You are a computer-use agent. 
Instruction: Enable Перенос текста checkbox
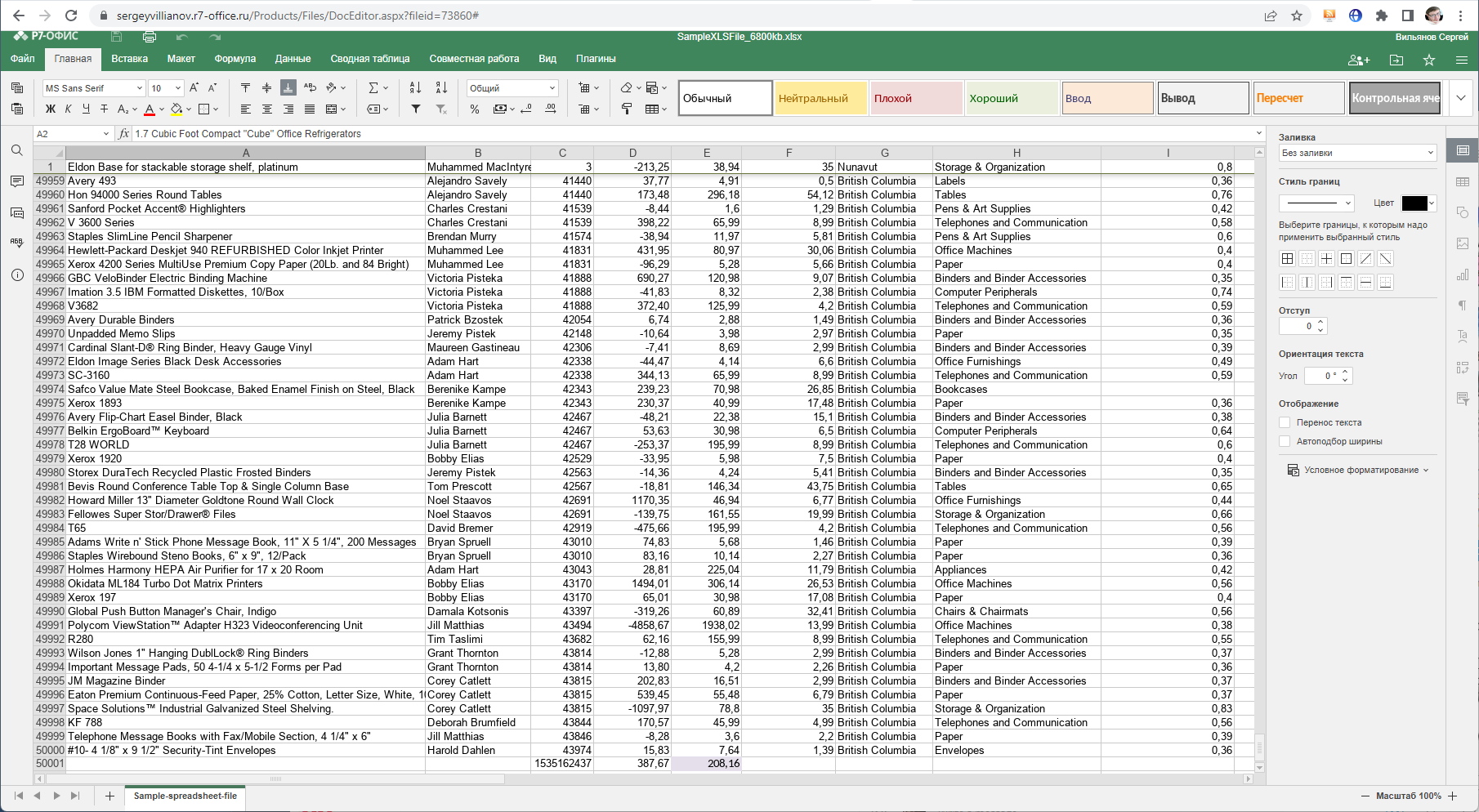(1285, 422)
